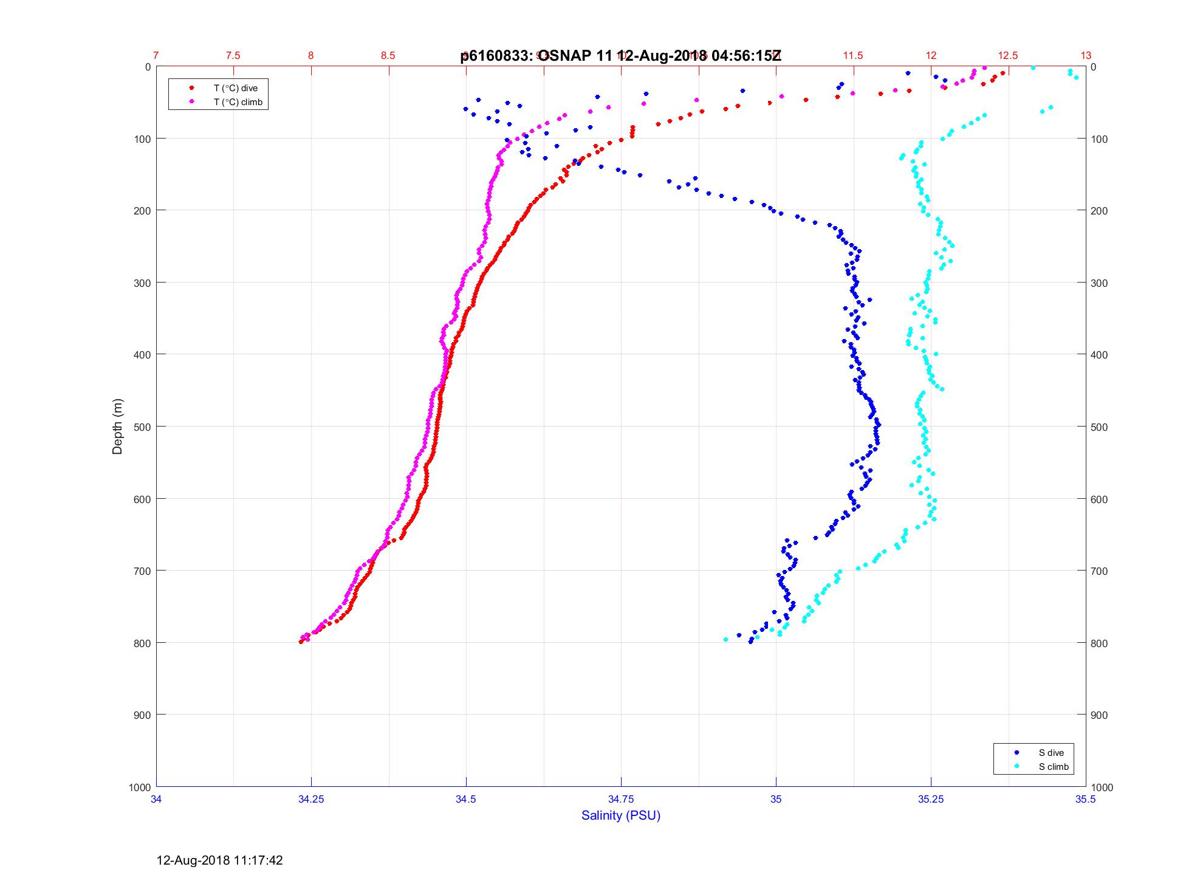Click red temperature tick label '11.5'
This screenshot has height=885, width=1200.
(x=853, y=55)
